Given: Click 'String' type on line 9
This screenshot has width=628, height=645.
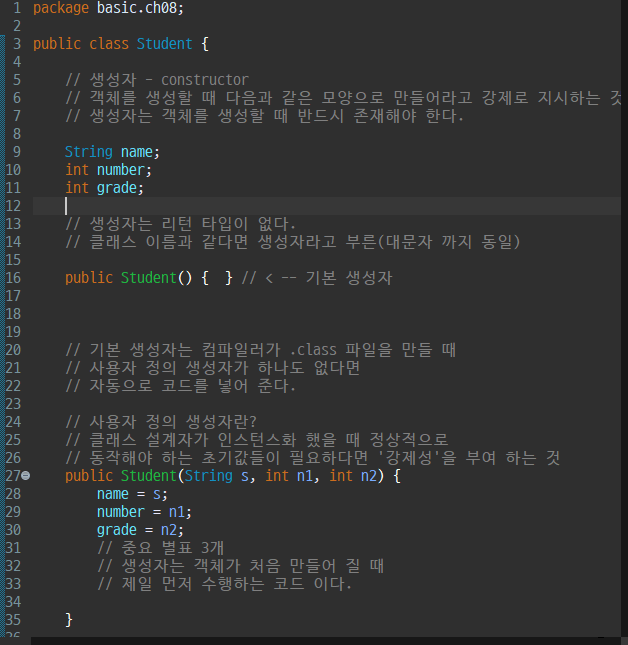Looking at the screenshot, I should coord(89,152).
